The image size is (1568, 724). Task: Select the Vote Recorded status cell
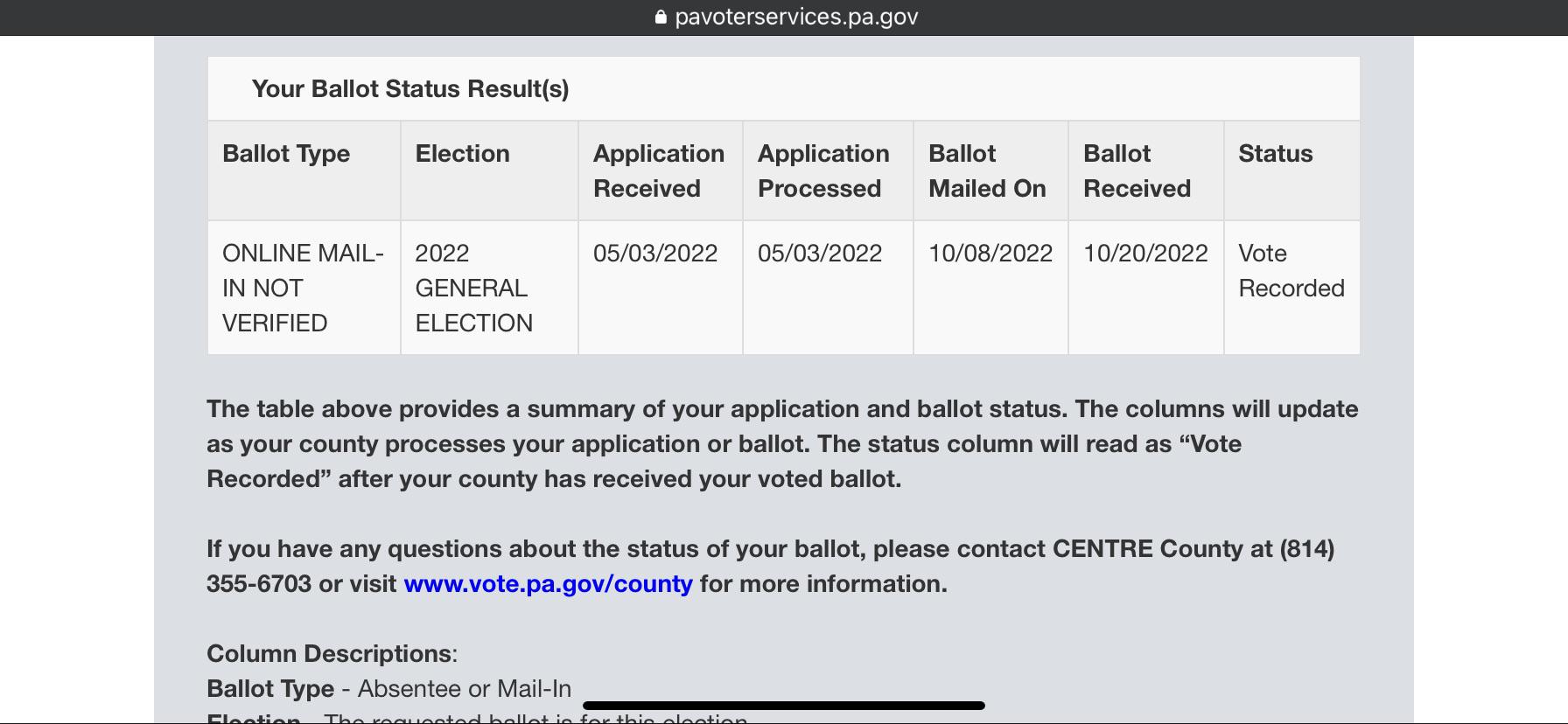[x=1291, y=270]
